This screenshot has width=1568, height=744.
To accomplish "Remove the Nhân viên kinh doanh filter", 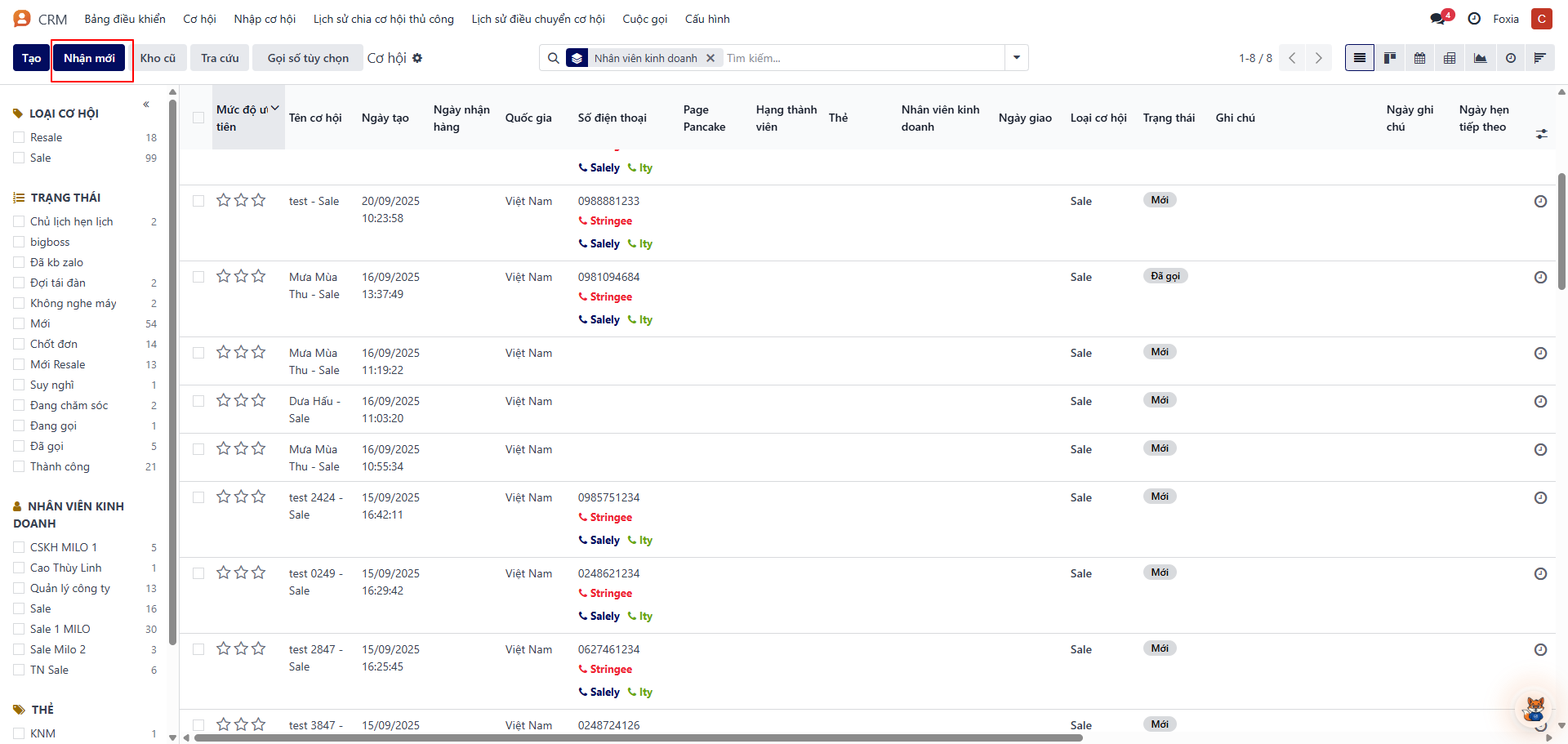I will click(x=710, y=58).
